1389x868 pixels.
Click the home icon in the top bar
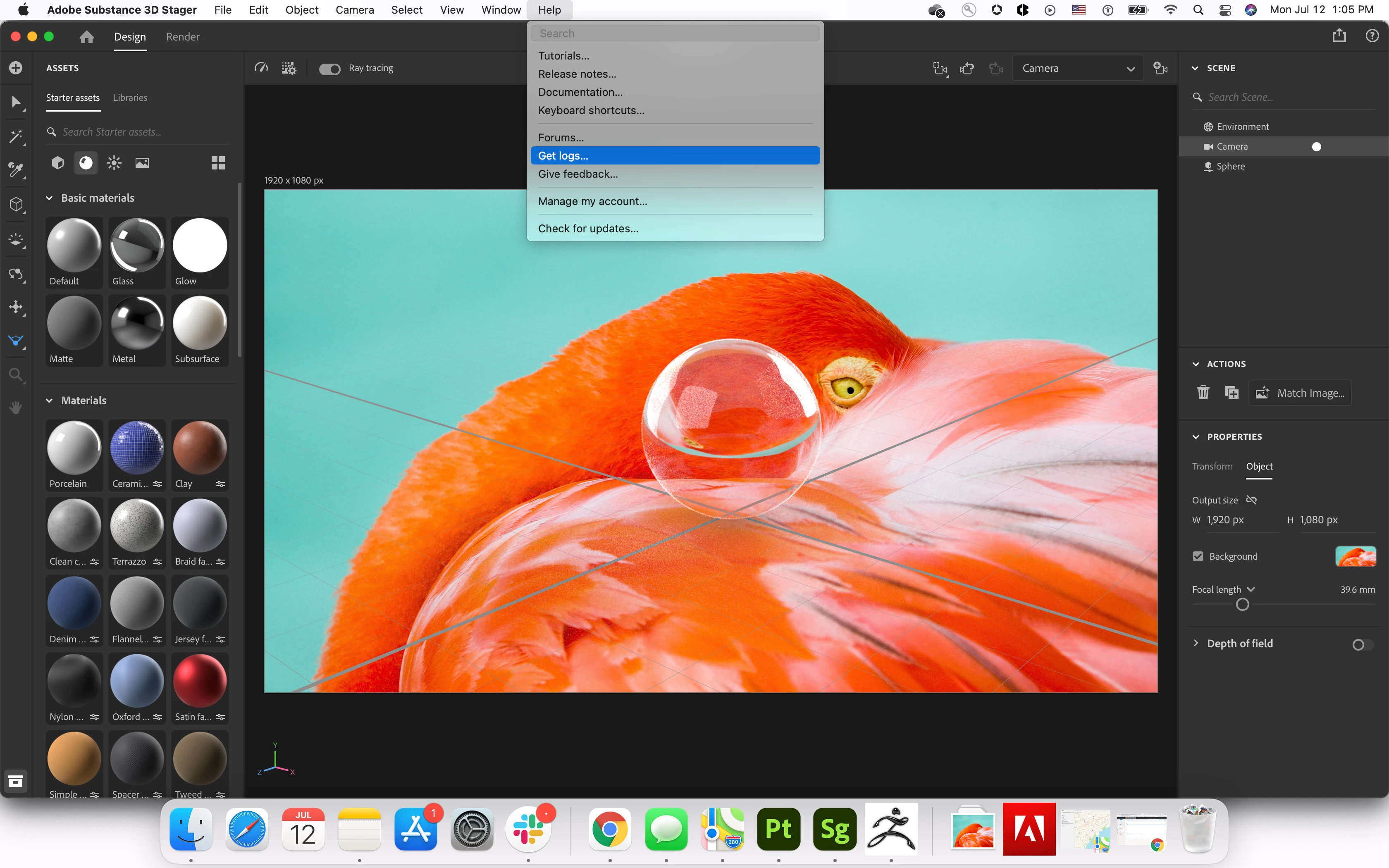click(x=87, y=37)
